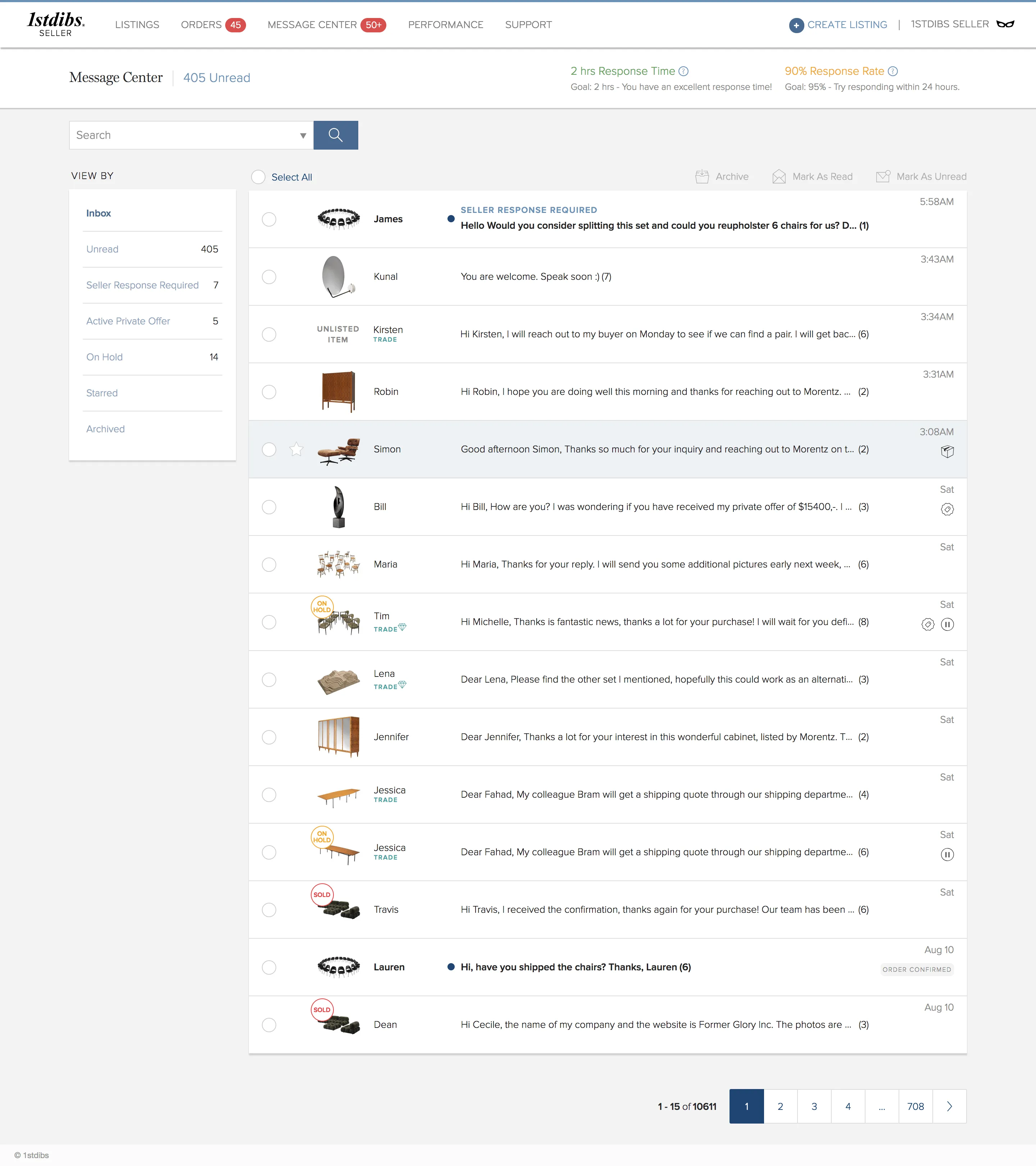Click the on-hold pause icon in Jessica's row
Image resolution: width=1036 pixels, height=1166 pixels.
tap(947, 855)
